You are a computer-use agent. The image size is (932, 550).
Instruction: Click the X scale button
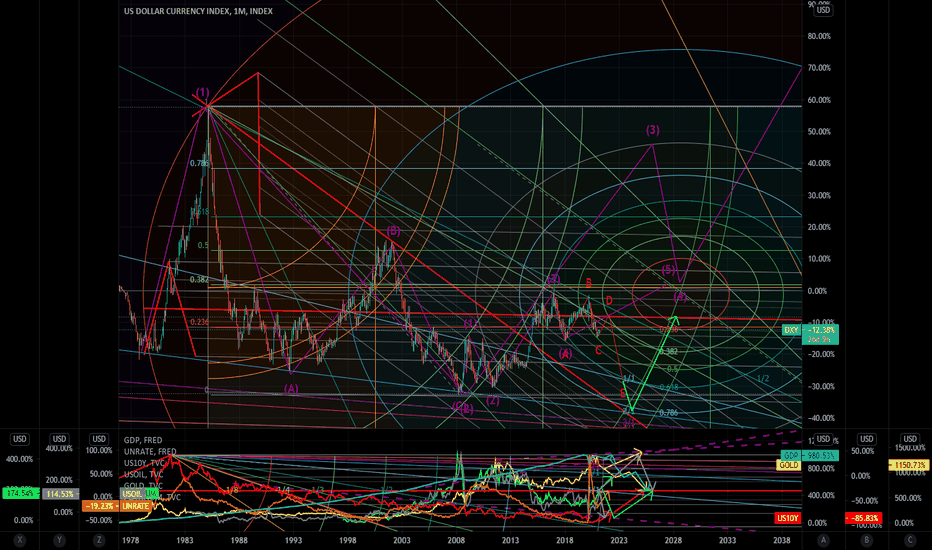click(x=20, y=540)
